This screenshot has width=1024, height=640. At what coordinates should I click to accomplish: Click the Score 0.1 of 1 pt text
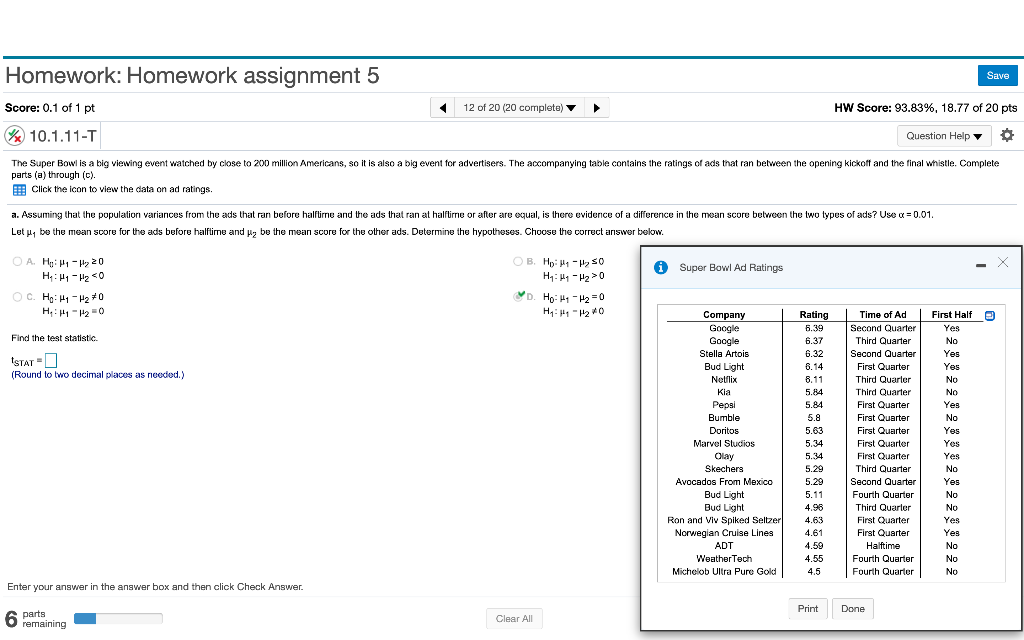pyautogui.click(x=50, y=108)
